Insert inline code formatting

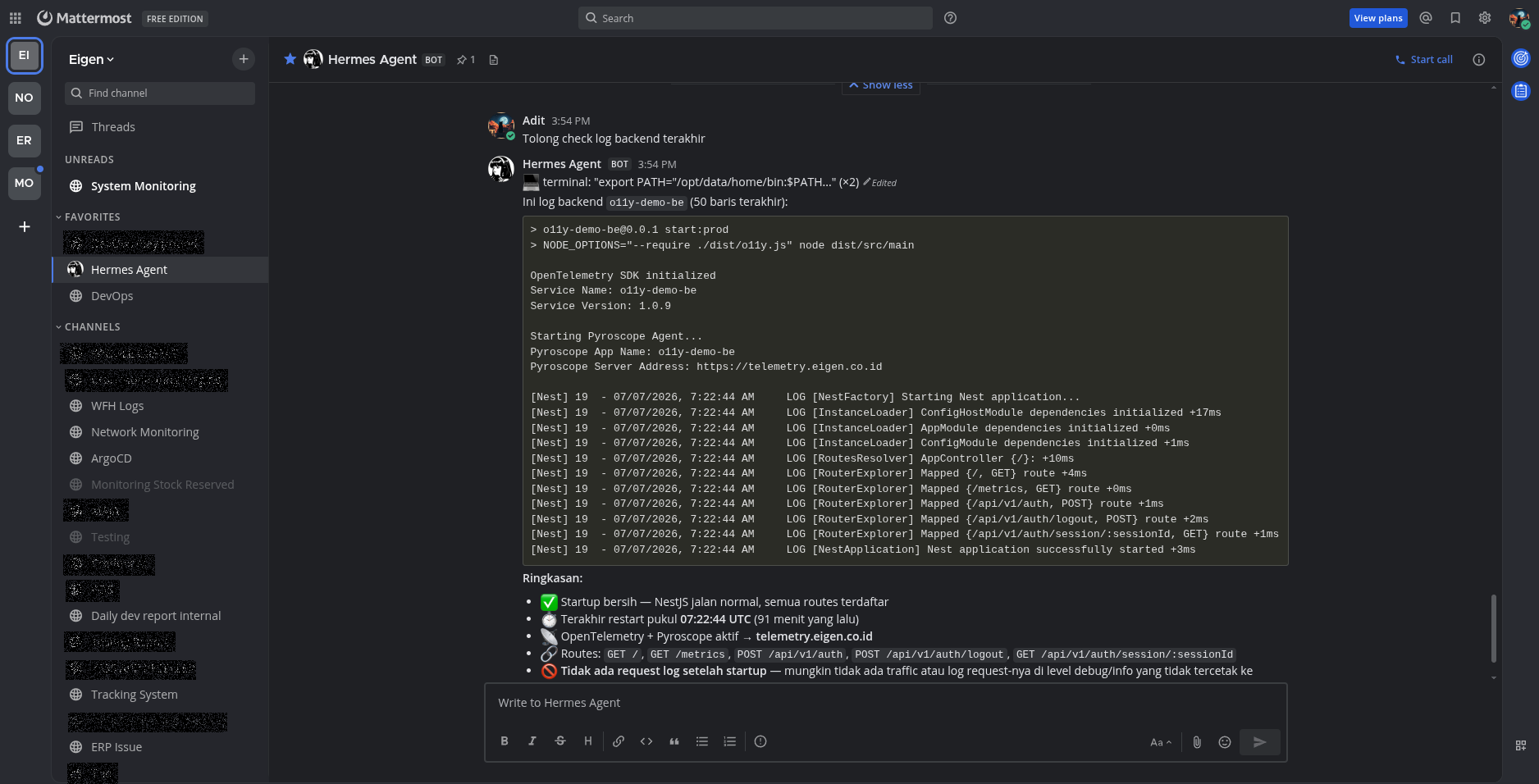tap(646, 741)
